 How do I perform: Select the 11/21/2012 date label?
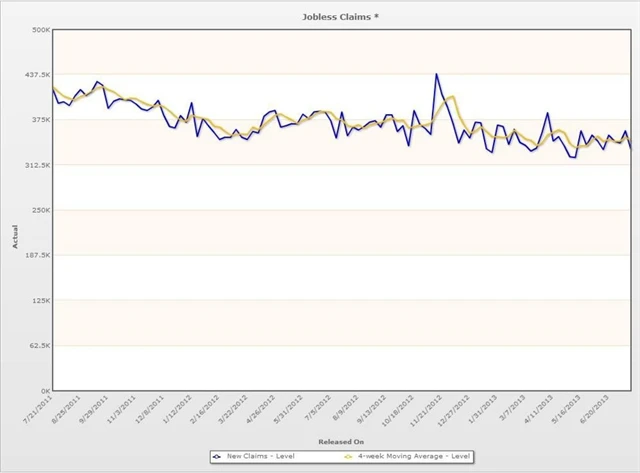(427, 409)
